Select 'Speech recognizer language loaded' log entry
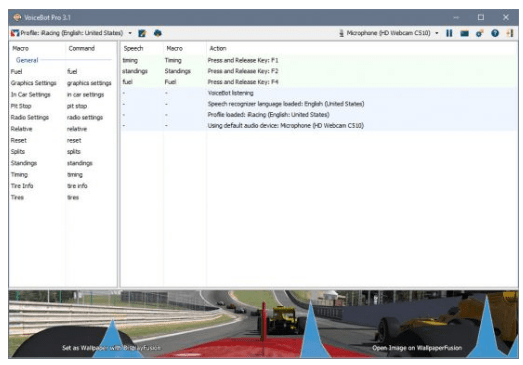Screen dimensions: 523x365 pos(319,104)
